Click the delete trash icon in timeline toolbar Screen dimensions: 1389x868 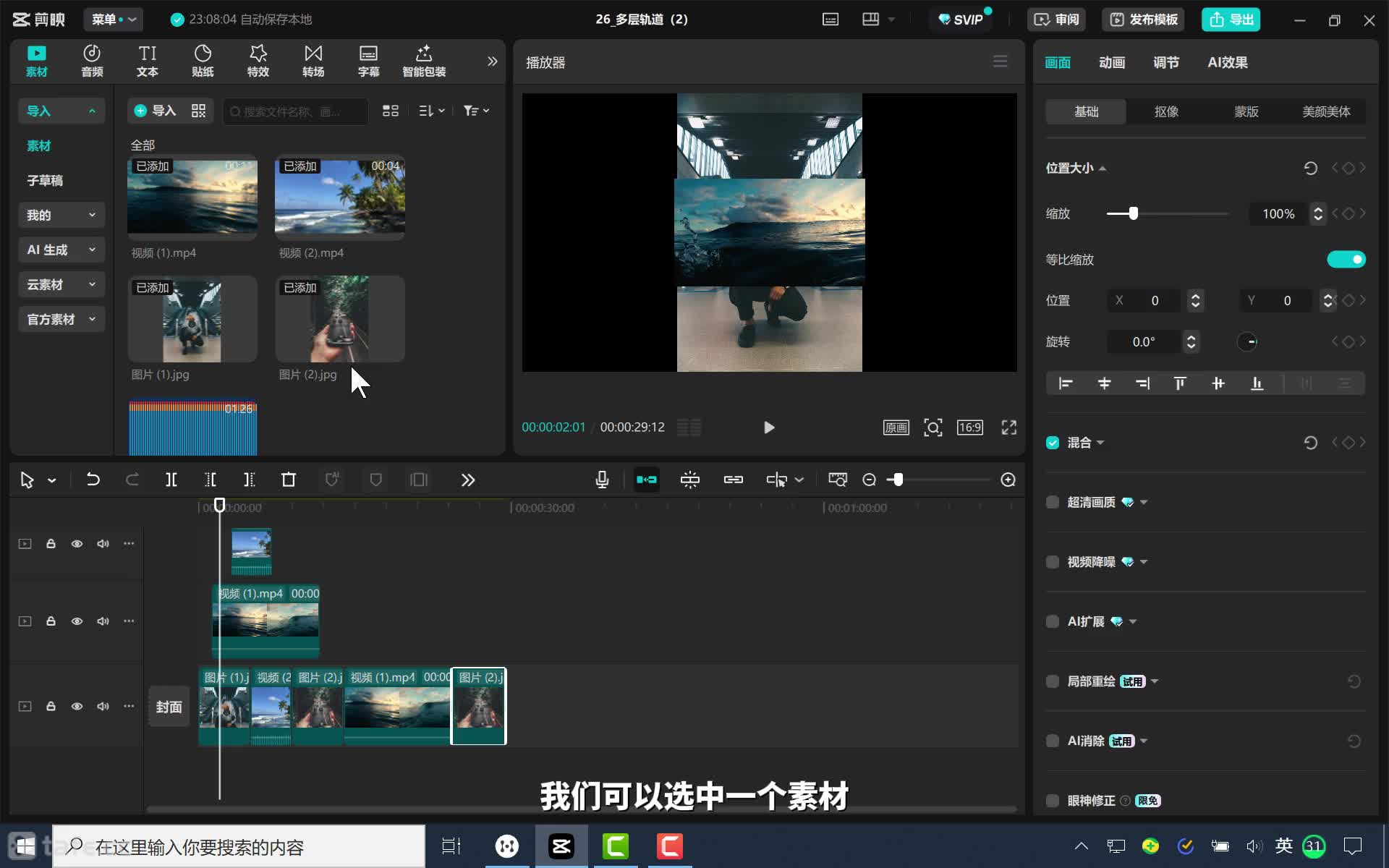click(289, 480)
